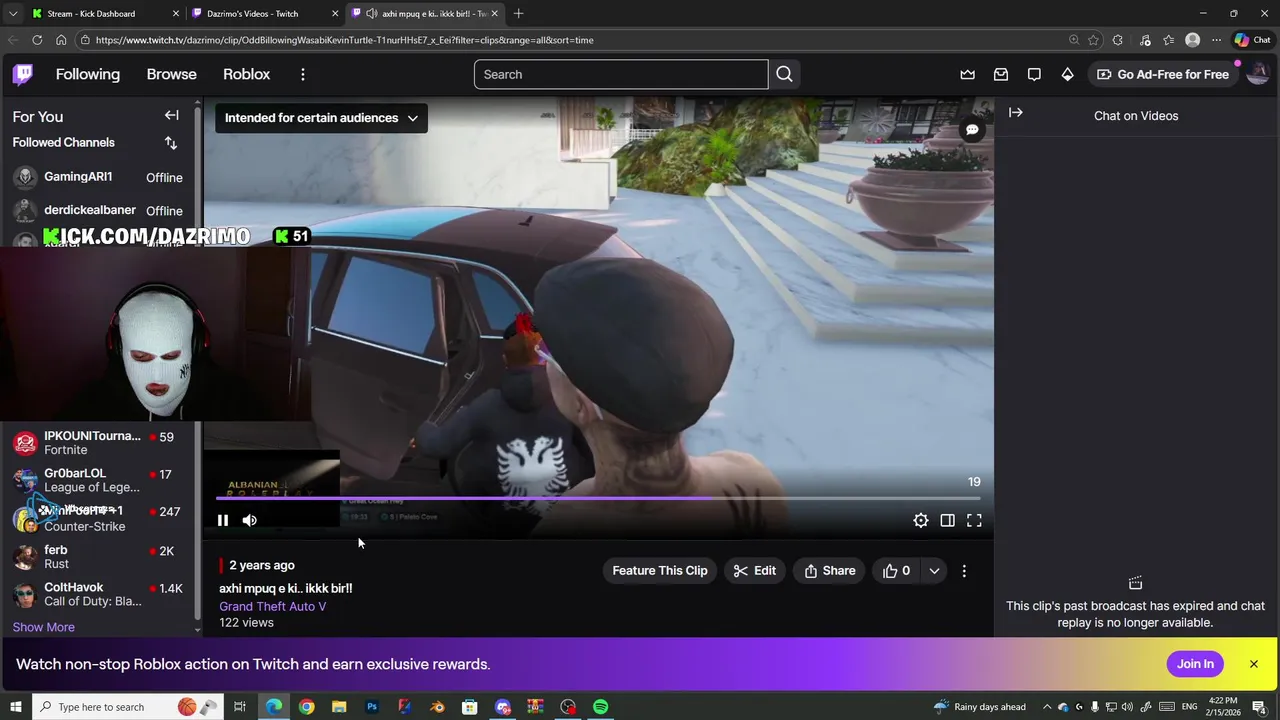1280x720 pixels.
Task: Pause the clip playback
Action: coord(222,520)
